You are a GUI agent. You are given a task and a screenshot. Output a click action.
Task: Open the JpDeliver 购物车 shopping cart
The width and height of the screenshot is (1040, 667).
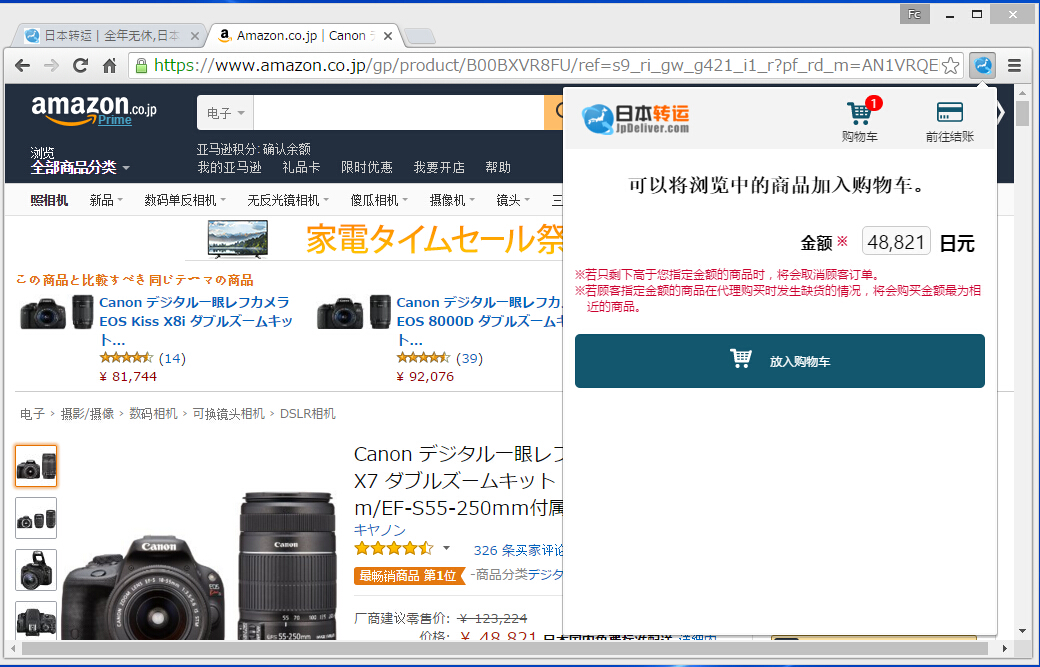point(859,112)
